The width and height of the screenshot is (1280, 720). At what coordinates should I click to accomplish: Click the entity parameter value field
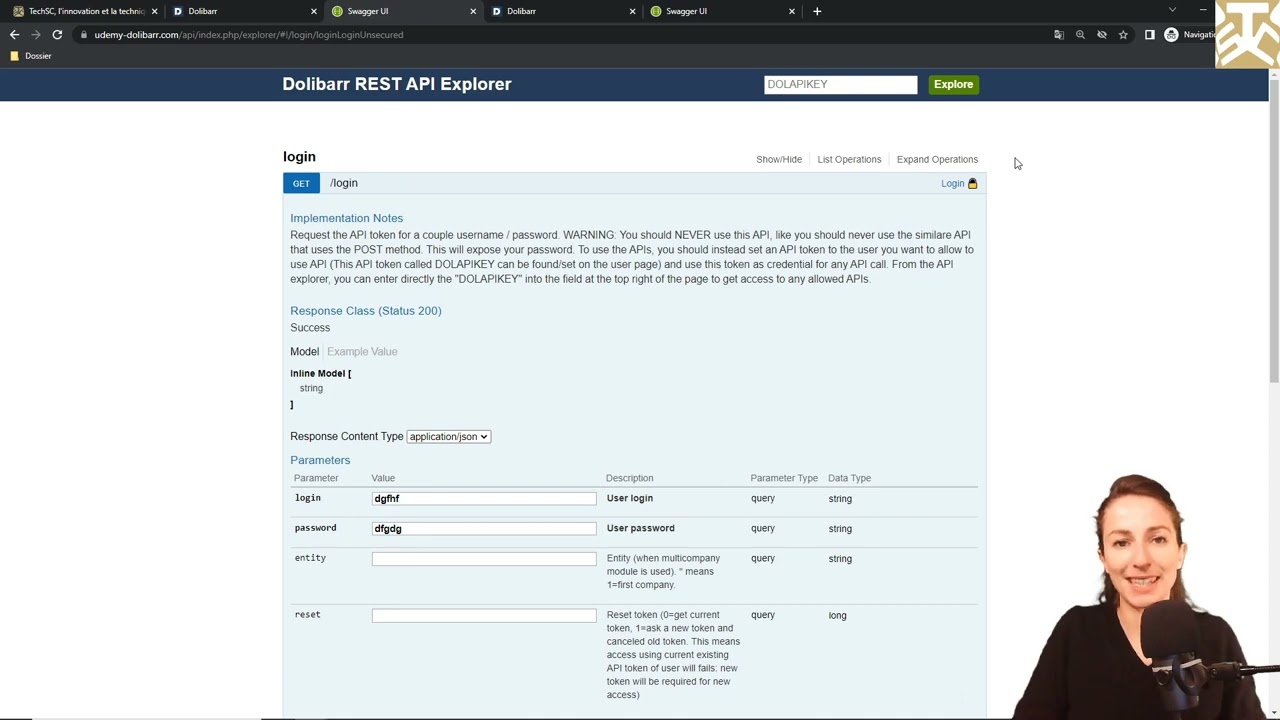point(484,558)
